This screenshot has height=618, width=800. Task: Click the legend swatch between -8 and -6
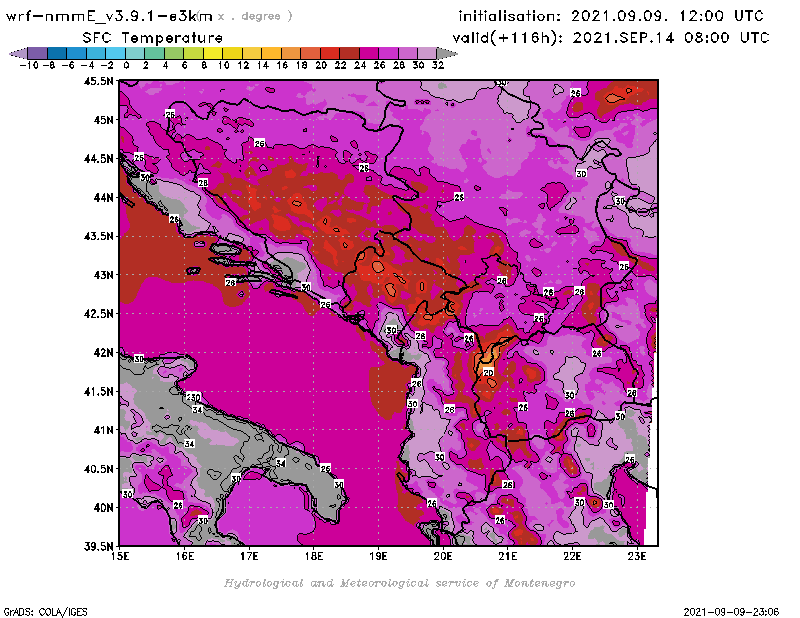point(57,54)
